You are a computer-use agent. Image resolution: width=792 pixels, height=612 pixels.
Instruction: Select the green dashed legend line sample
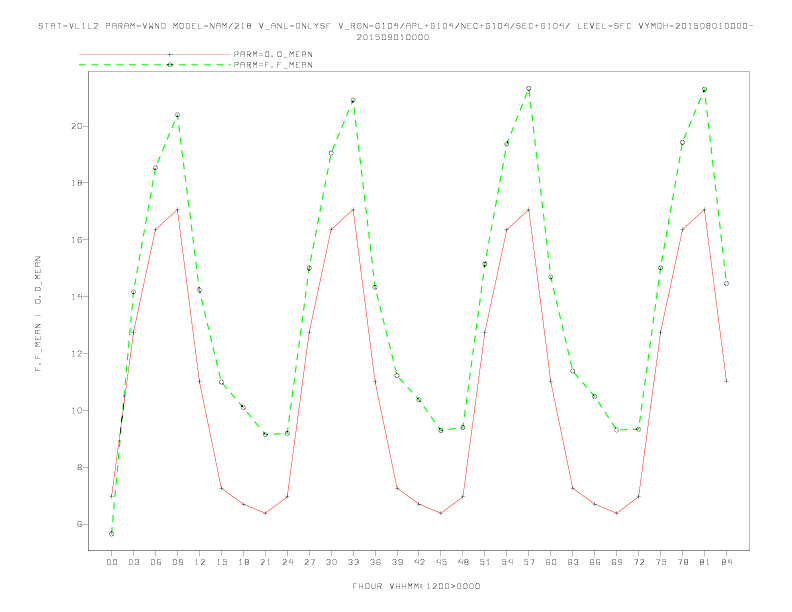(155, 65)
